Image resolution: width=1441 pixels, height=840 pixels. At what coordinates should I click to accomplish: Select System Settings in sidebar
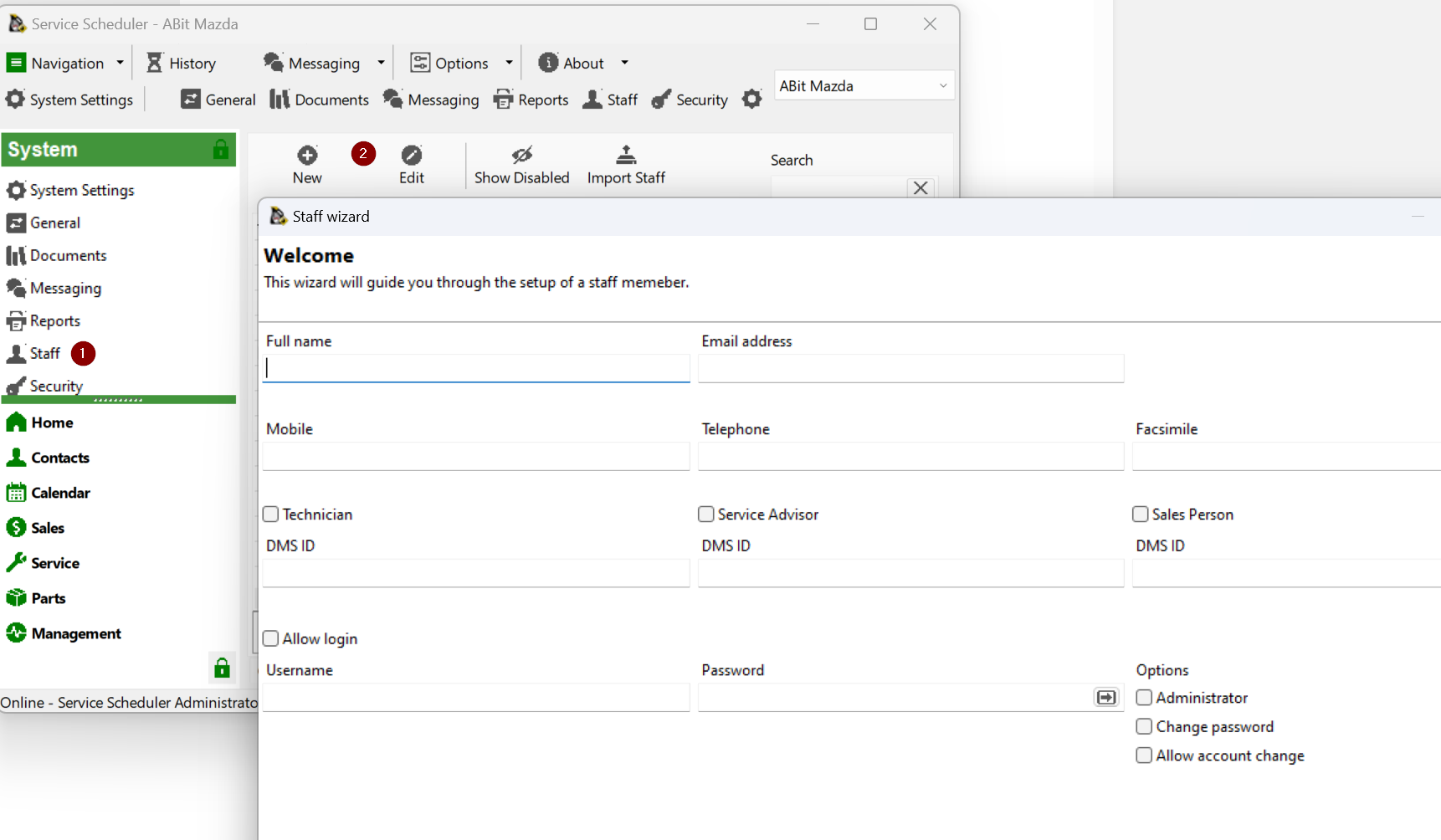click(70, 190)
